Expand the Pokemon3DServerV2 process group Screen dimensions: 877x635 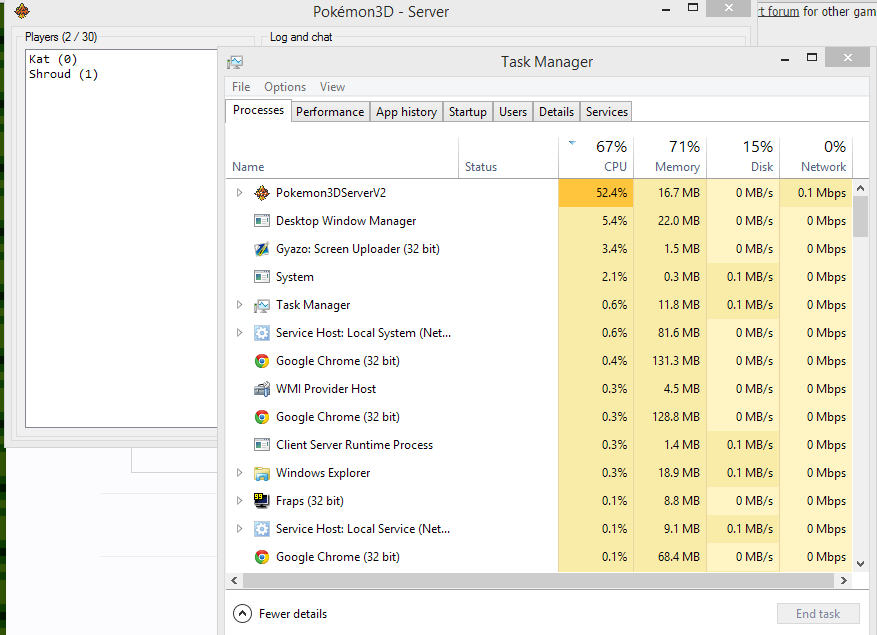(239, 192)
